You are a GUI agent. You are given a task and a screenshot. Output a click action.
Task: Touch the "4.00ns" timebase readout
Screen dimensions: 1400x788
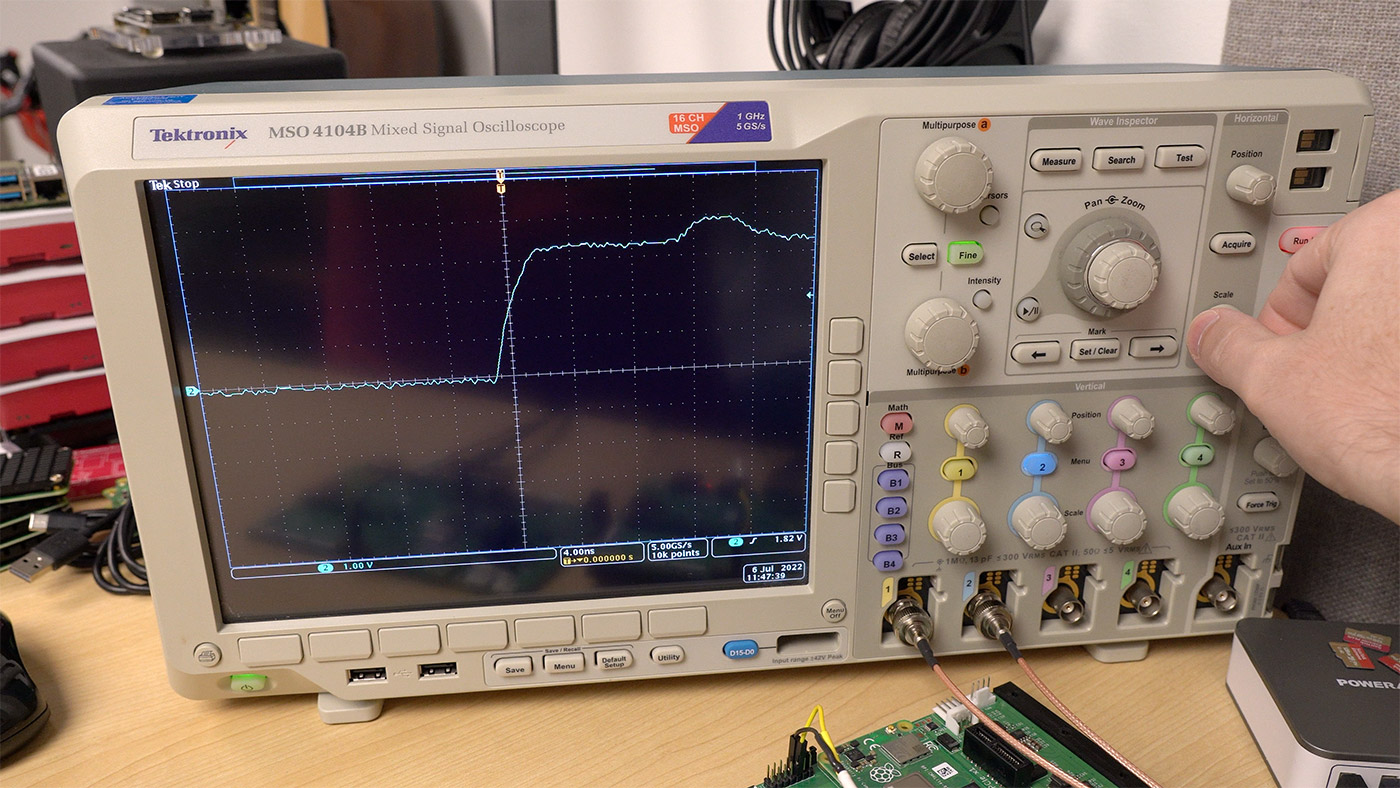pyautogui.click(x=579, y=550)
